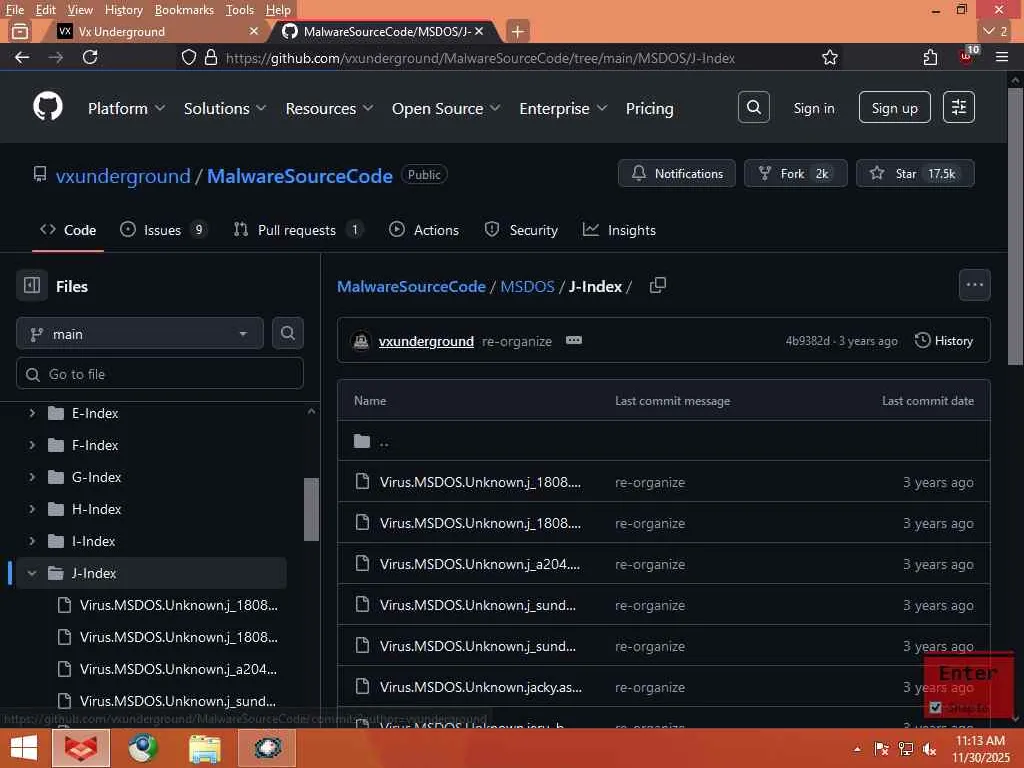Open the appearance settings icon beside Sign up
The image size is (1024, 768).
click(x=959, y=107)
